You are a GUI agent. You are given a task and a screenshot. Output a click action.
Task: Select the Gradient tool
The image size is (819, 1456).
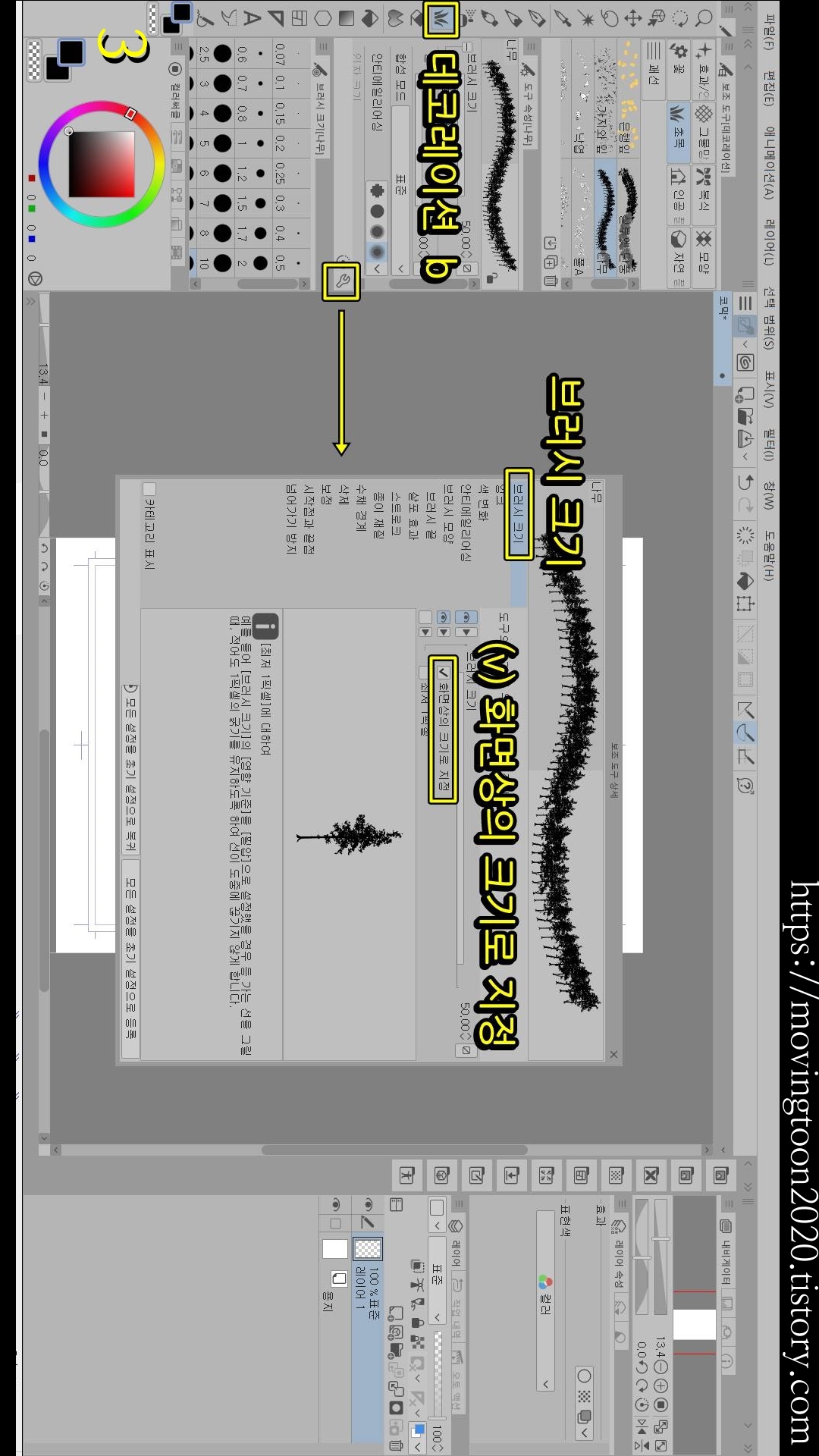(347, 17)
